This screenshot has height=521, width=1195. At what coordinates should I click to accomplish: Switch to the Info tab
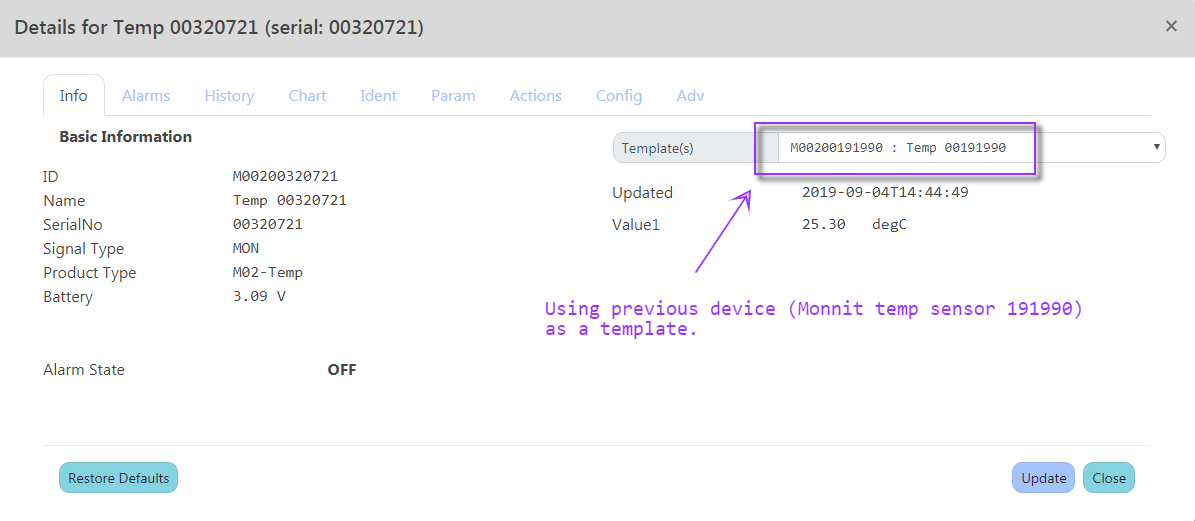pos(73,96)
